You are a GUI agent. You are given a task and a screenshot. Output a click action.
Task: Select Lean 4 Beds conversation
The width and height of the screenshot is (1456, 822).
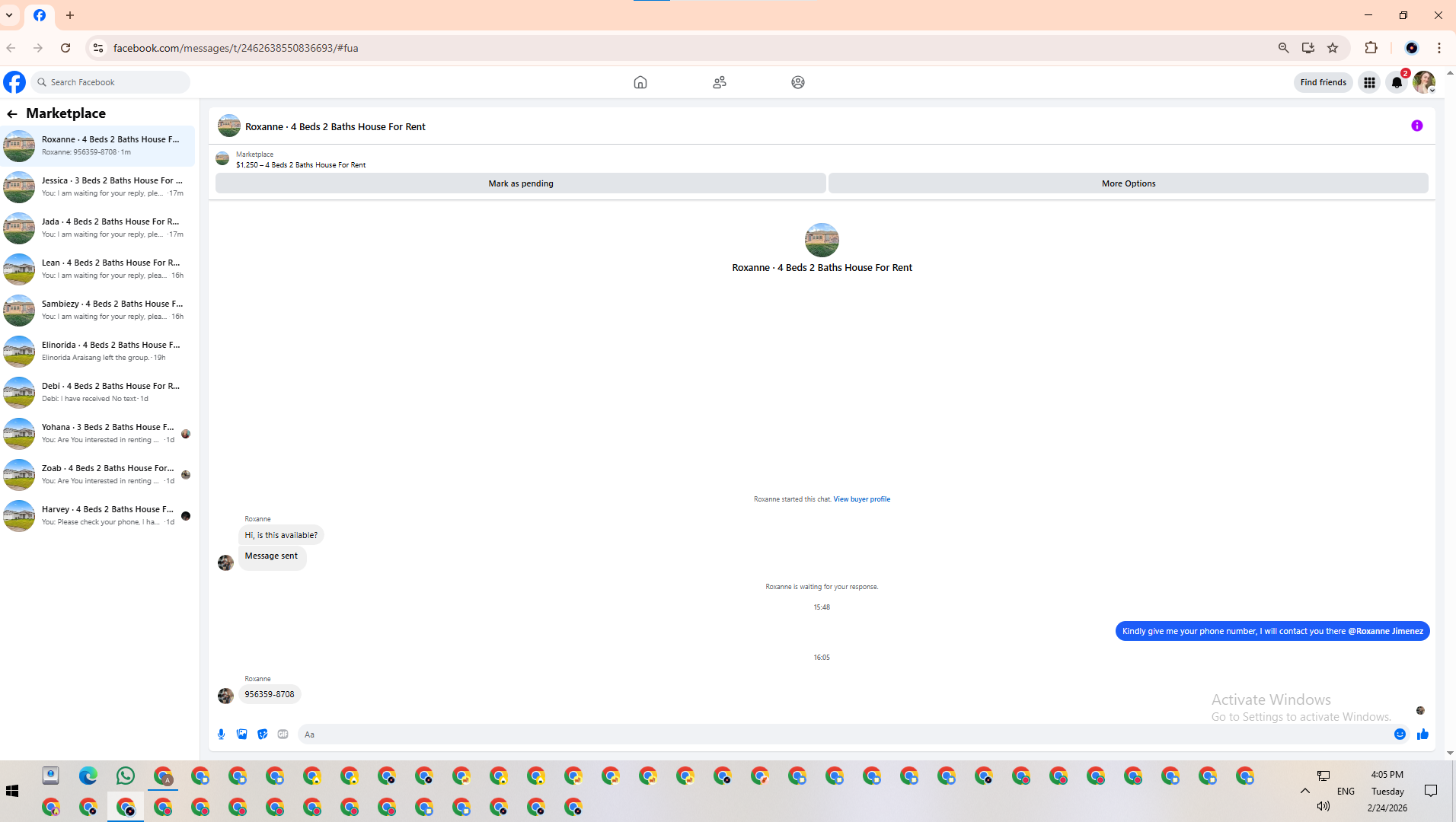point(97,269)
